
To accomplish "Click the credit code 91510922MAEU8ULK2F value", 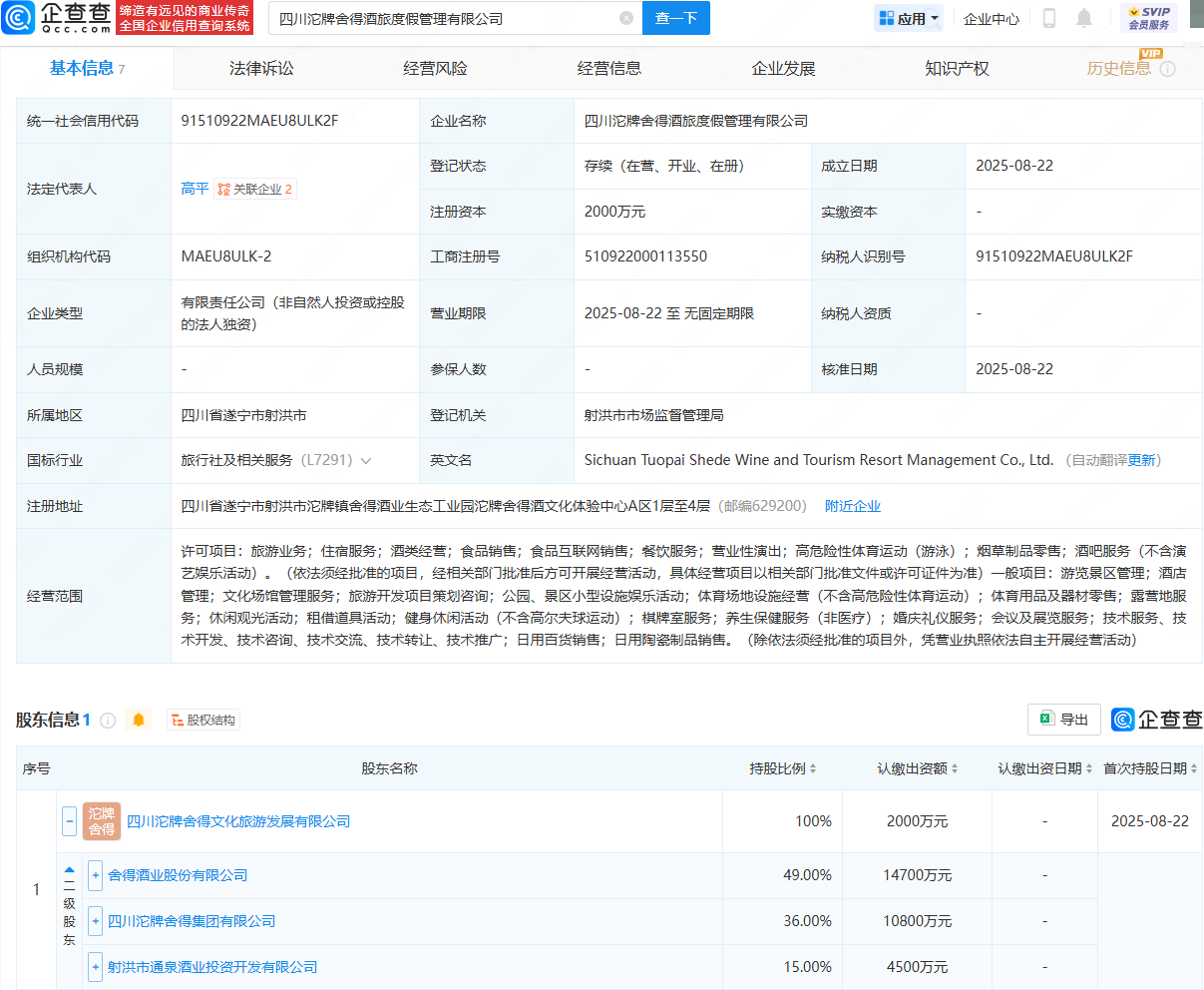I will (259, 121).
